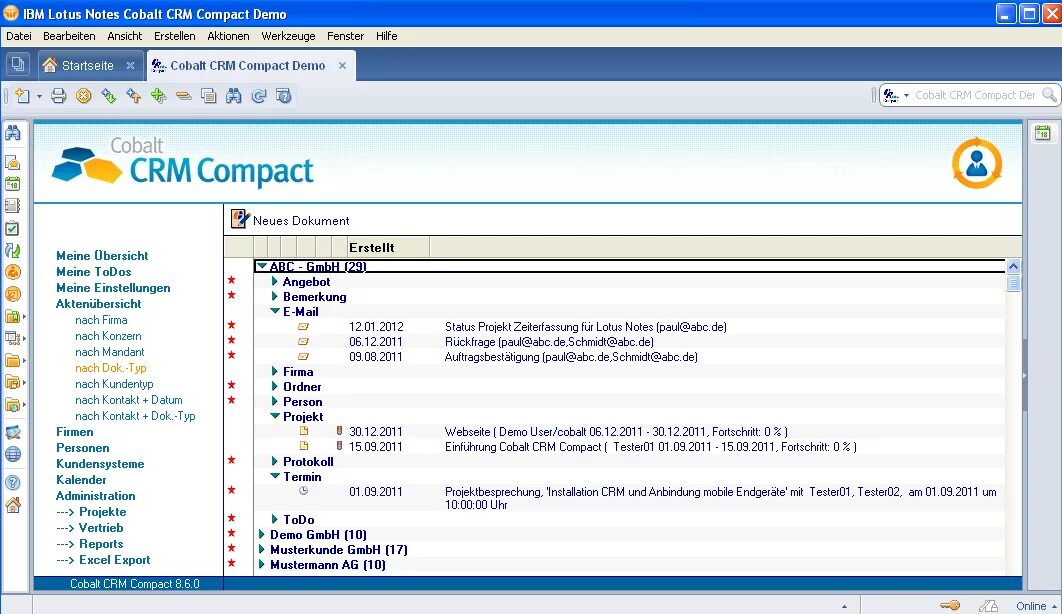Open the Bearbeiten menu
This screenshot has width=1062, height=614.
coord(69,36)
